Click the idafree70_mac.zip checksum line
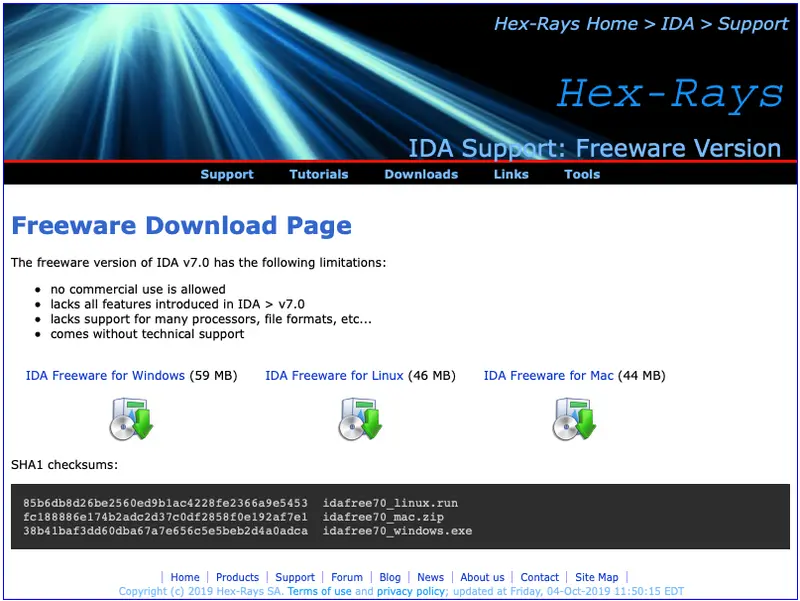800x601 pixels. click(x=233, y=517)
